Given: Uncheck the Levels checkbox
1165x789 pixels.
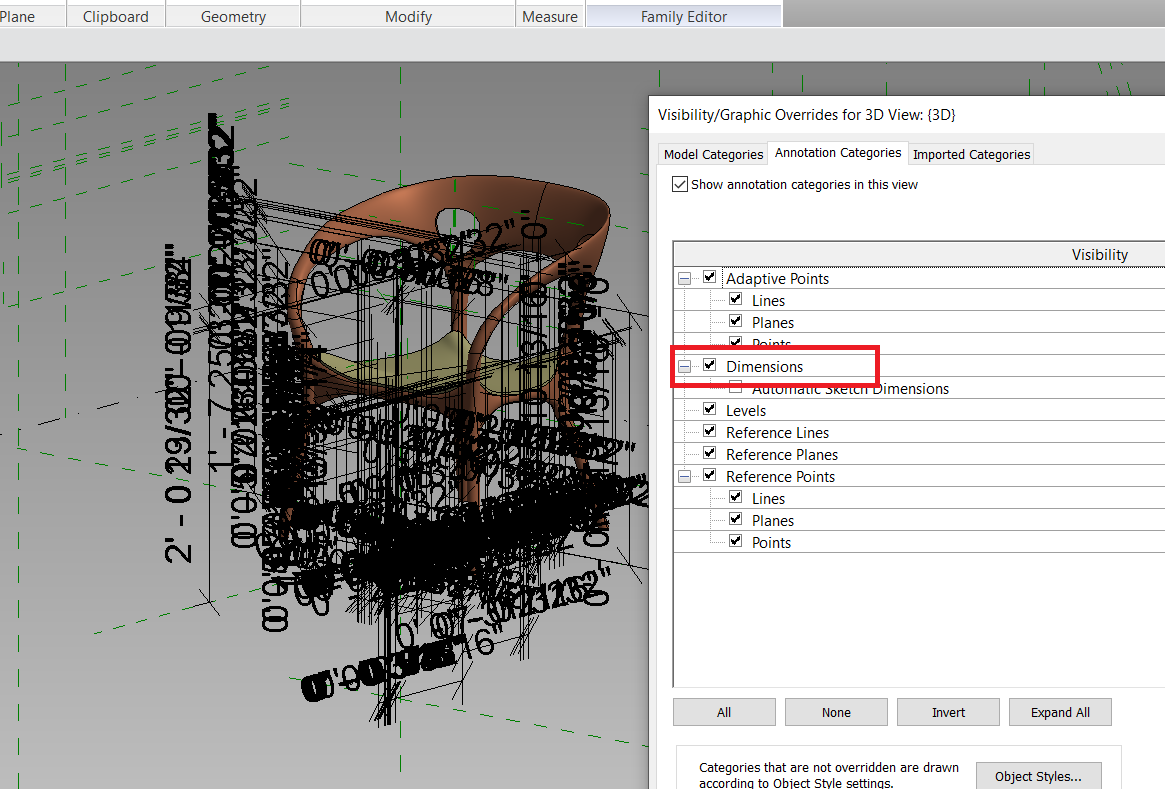Looking at the screenshot, I should [710, 409].
